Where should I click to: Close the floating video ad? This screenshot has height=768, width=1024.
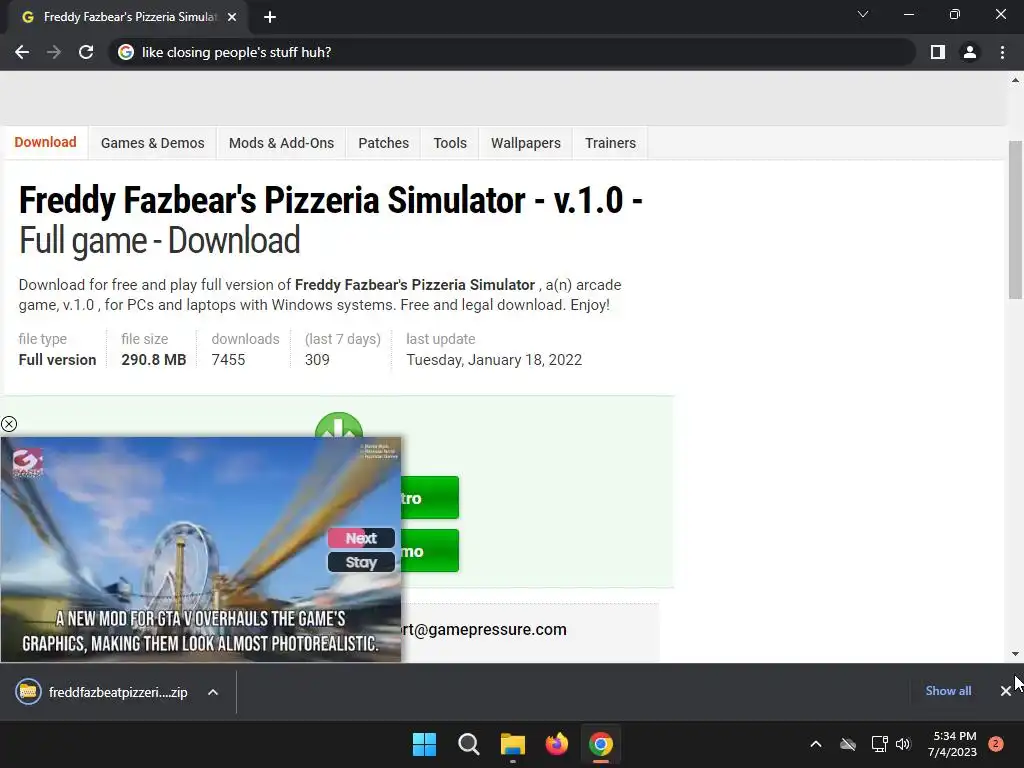(9, 424)
